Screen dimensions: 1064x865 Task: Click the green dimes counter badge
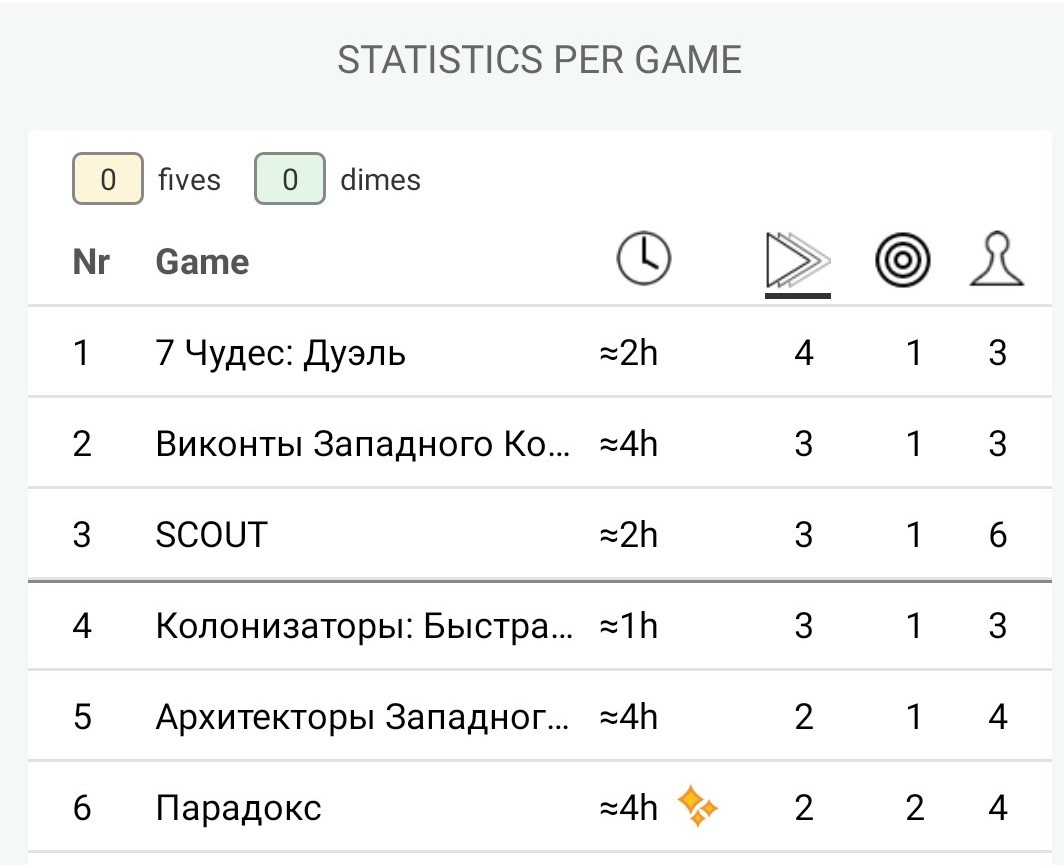[290, 180]
